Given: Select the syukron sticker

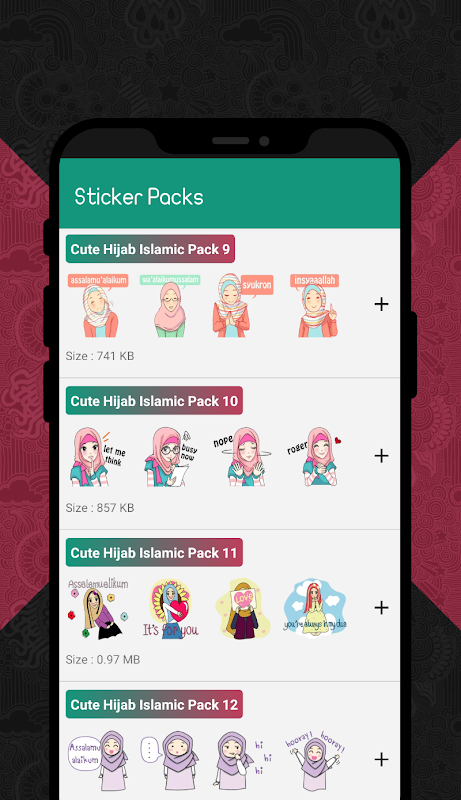Looking at the screenshot, I should point(242,305).
